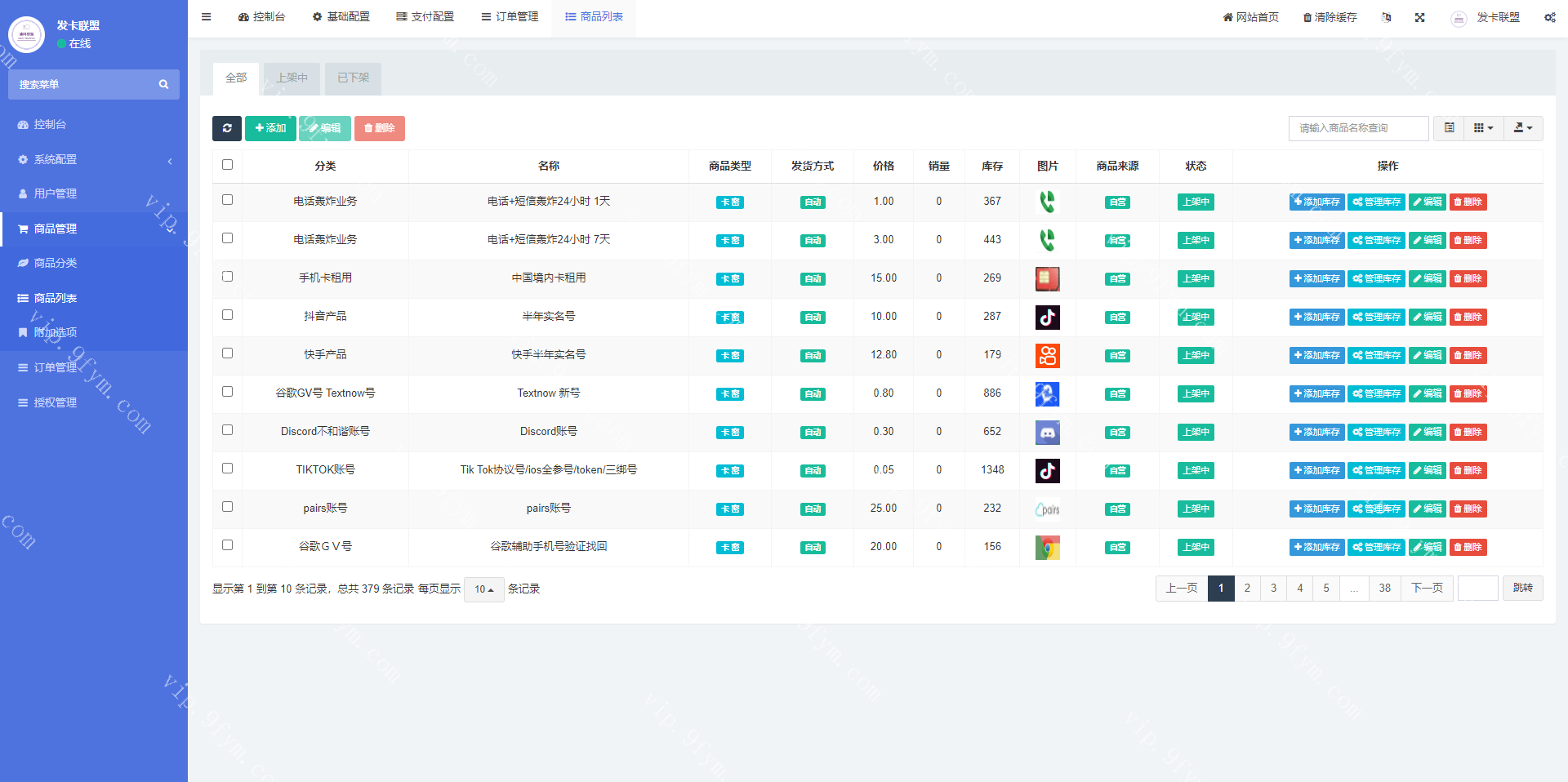The width and height of the screenshot is (1568, 782).
Task: Open the column visibility grid dropdown
Action: (x=1483, y=128)
